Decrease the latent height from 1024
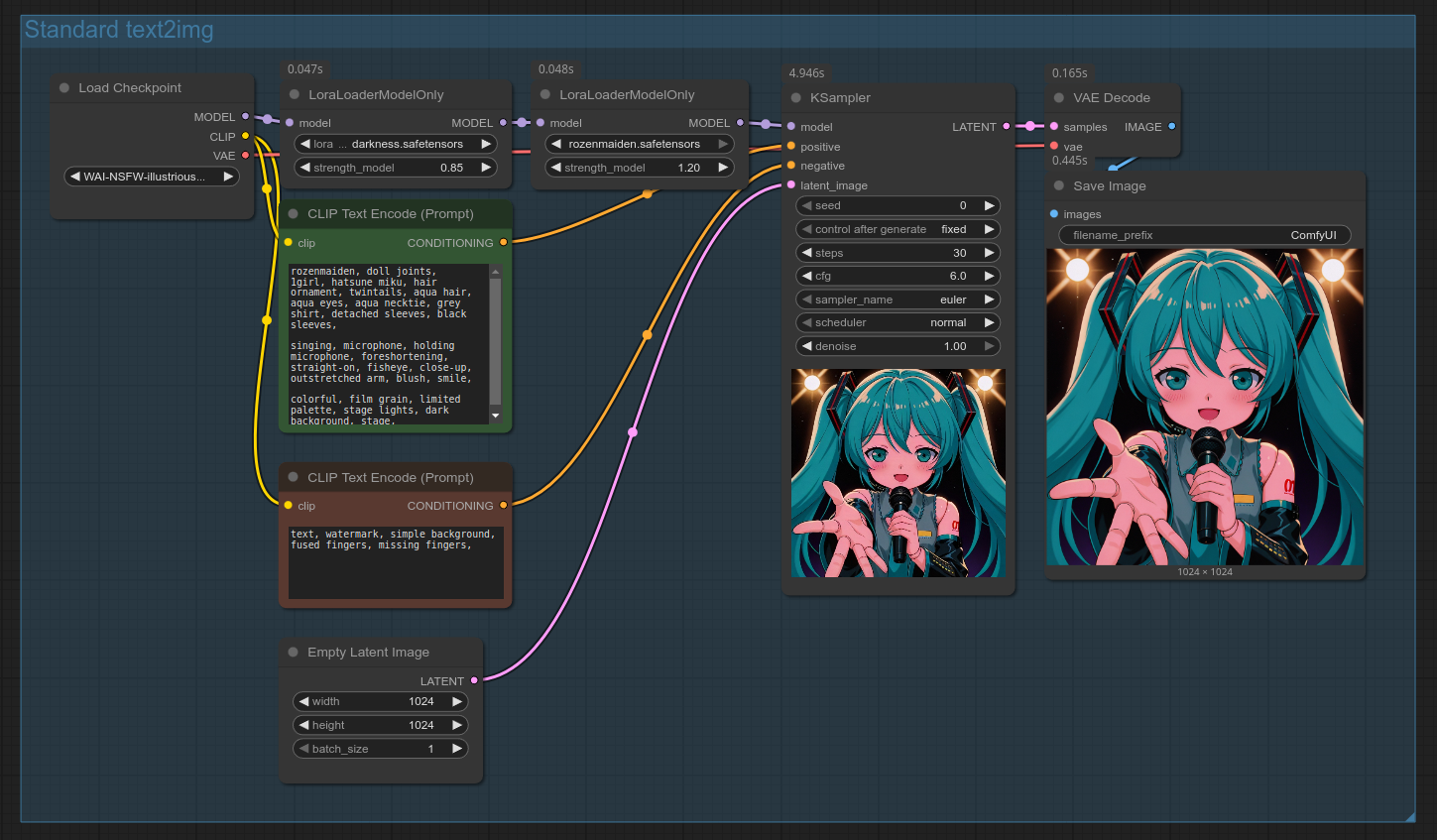The width and height of the screenshot is (1437, 840). click(x=303, y=725)
